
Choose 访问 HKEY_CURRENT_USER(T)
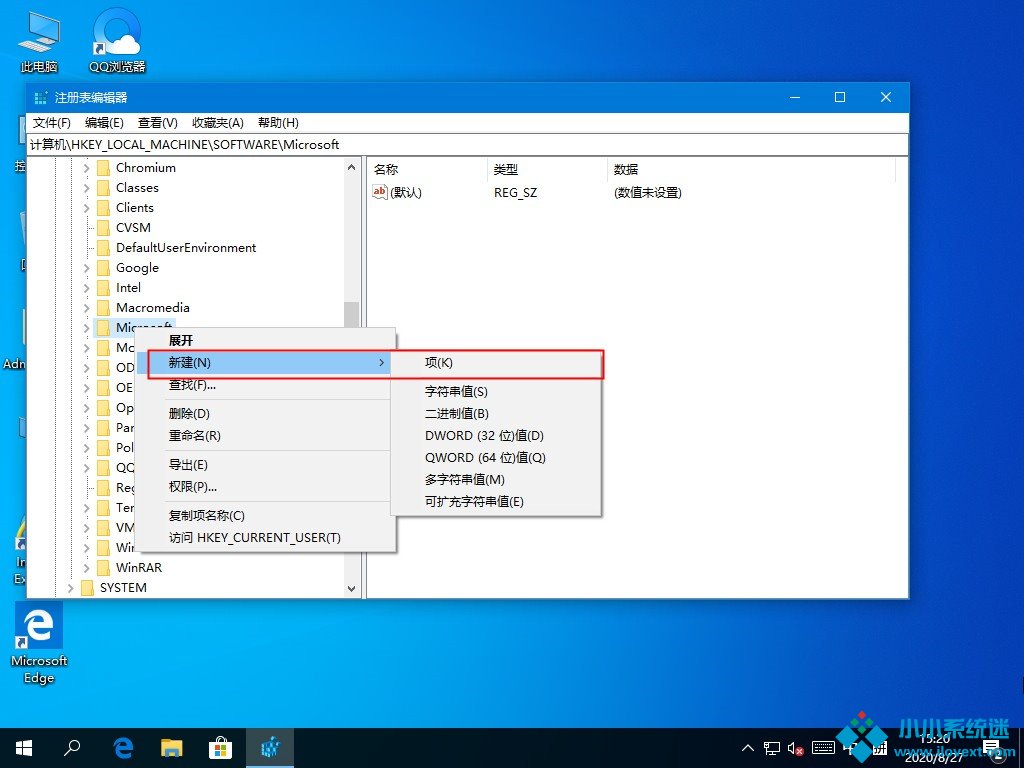(x=265, y=537)
